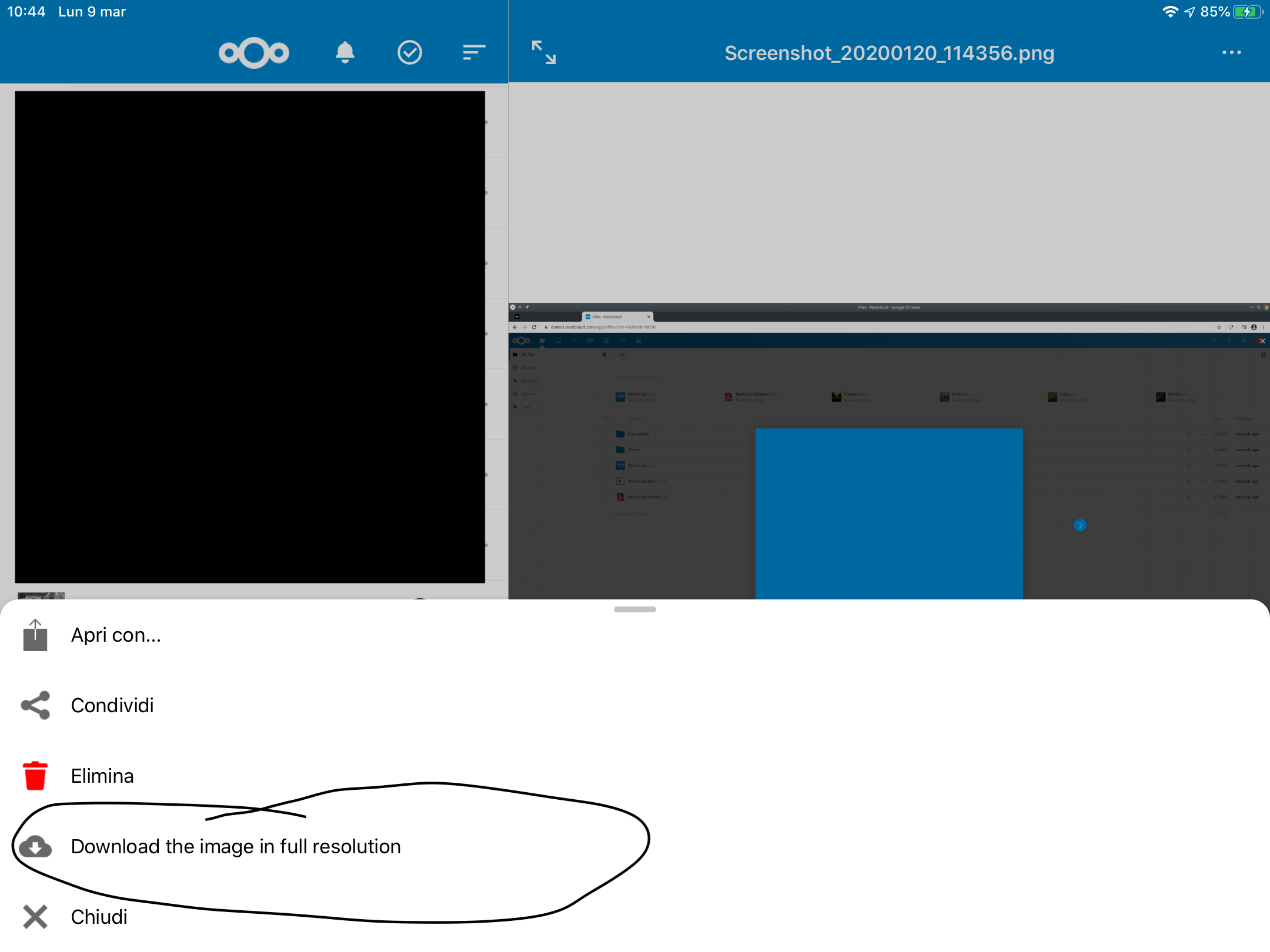Tap the cloud download icon
The width and height of the screenshot is (1270, 952).
pyautogui.click(x=35, y=846)
